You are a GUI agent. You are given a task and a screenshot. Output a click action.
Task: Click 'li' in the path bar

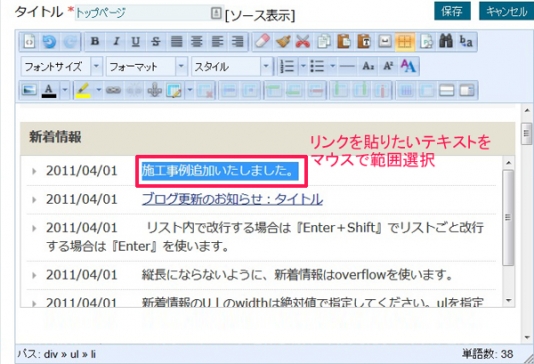[x=93, y=354]
